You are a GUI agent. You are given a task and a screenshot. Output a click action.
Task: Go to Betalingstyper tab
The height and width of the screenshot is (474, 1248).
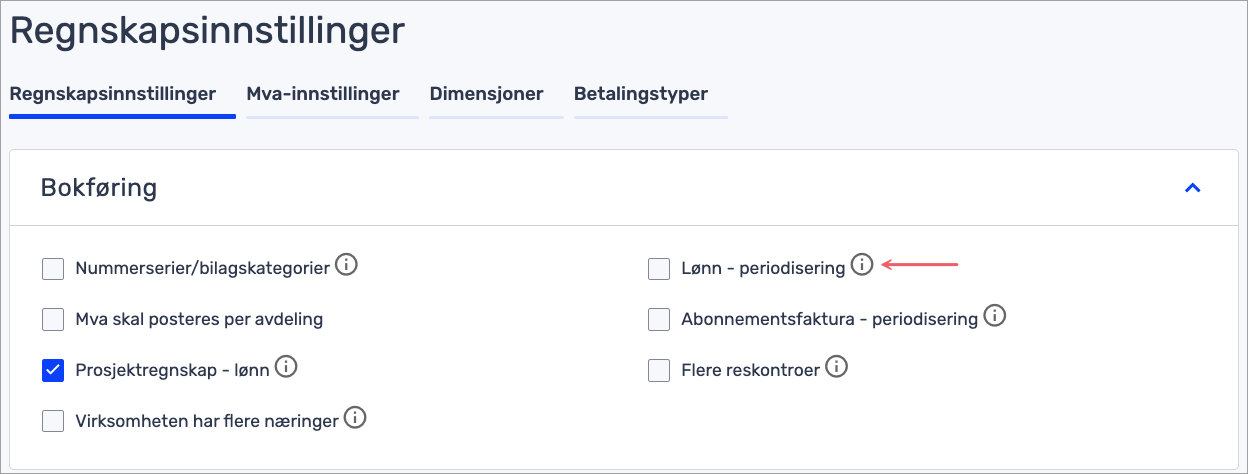click(x=641, y=95)
